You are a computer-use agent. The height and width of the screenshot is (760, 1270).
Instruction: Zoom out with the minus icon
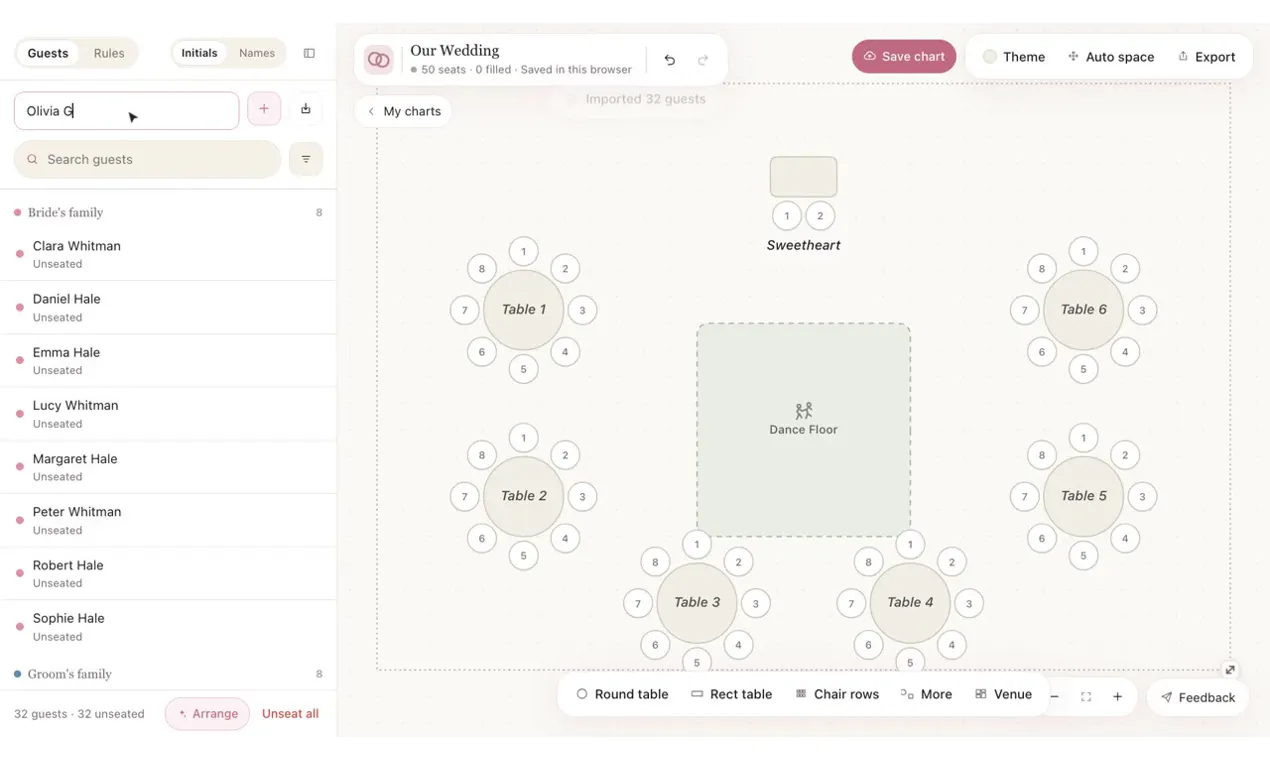pyautogui.click(x=1054, y=697)
